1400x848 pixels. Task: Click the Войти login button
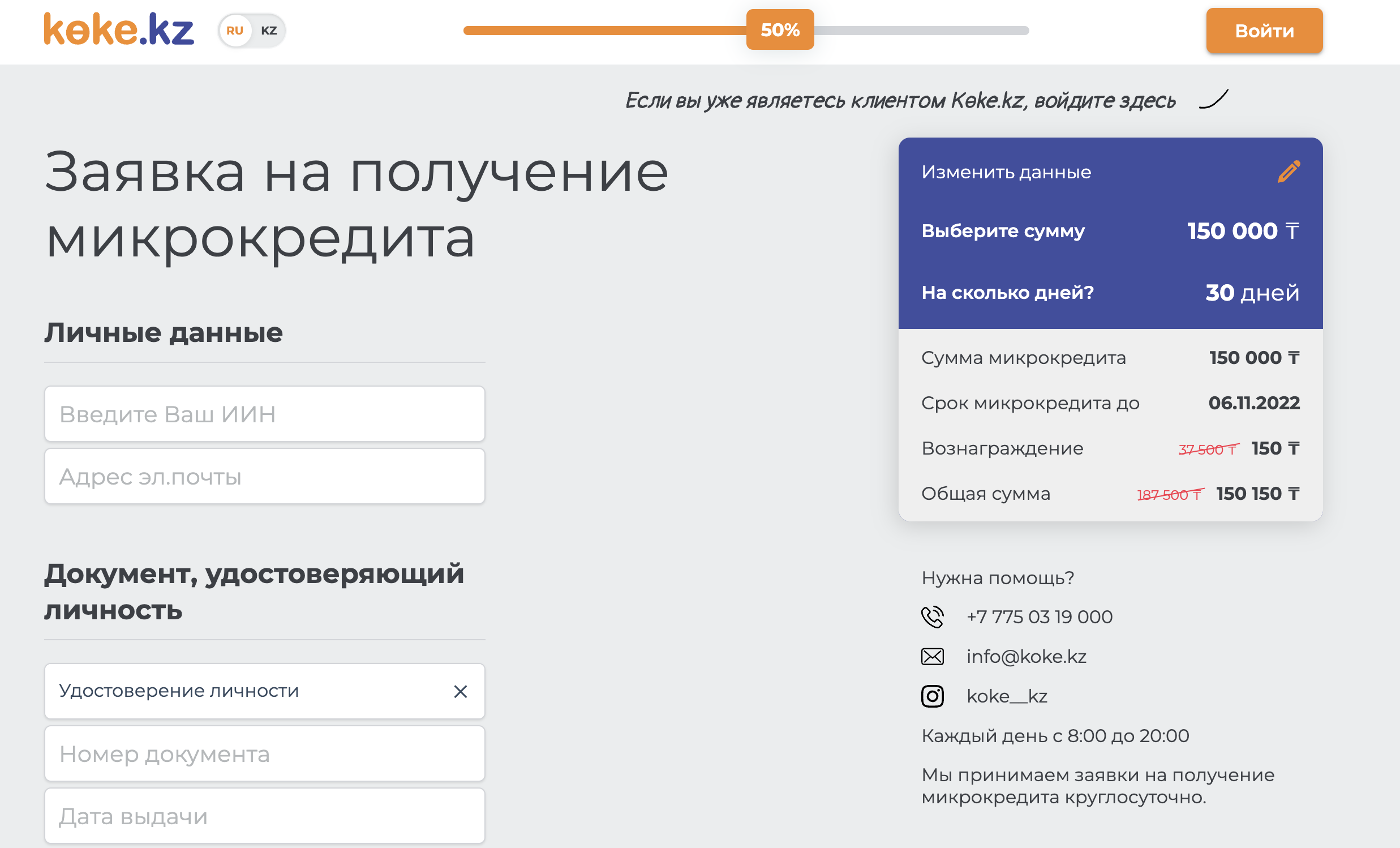1264,31
